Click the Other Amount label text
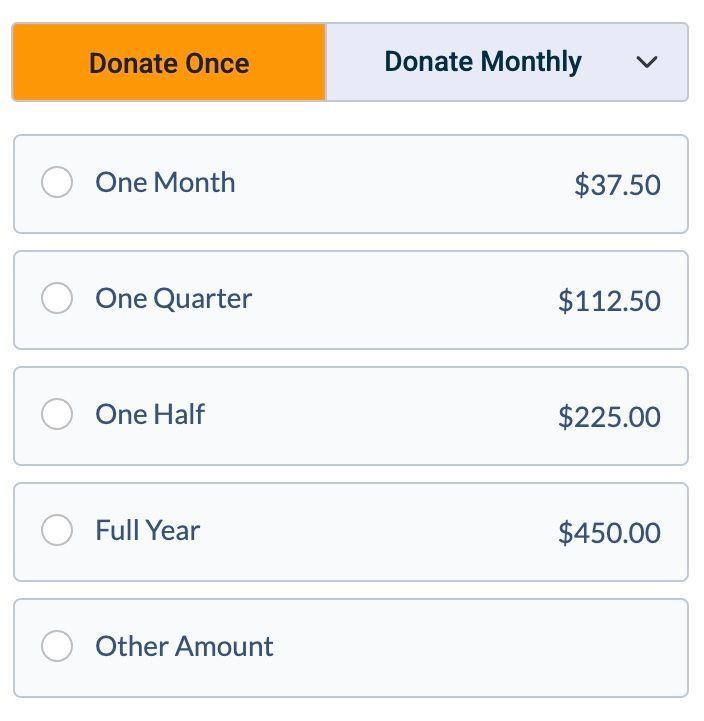This screenshot has height=721, width=704. (x=184, y=647)
